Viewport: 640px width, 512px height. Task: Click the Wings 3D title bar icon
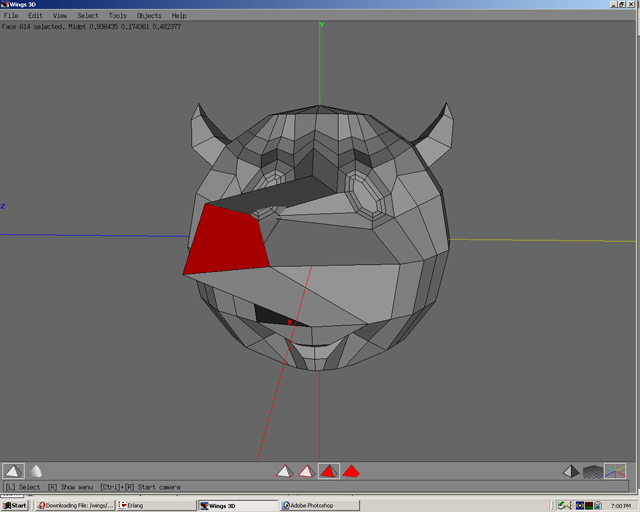pyautogui.click(x=4, y=4)
